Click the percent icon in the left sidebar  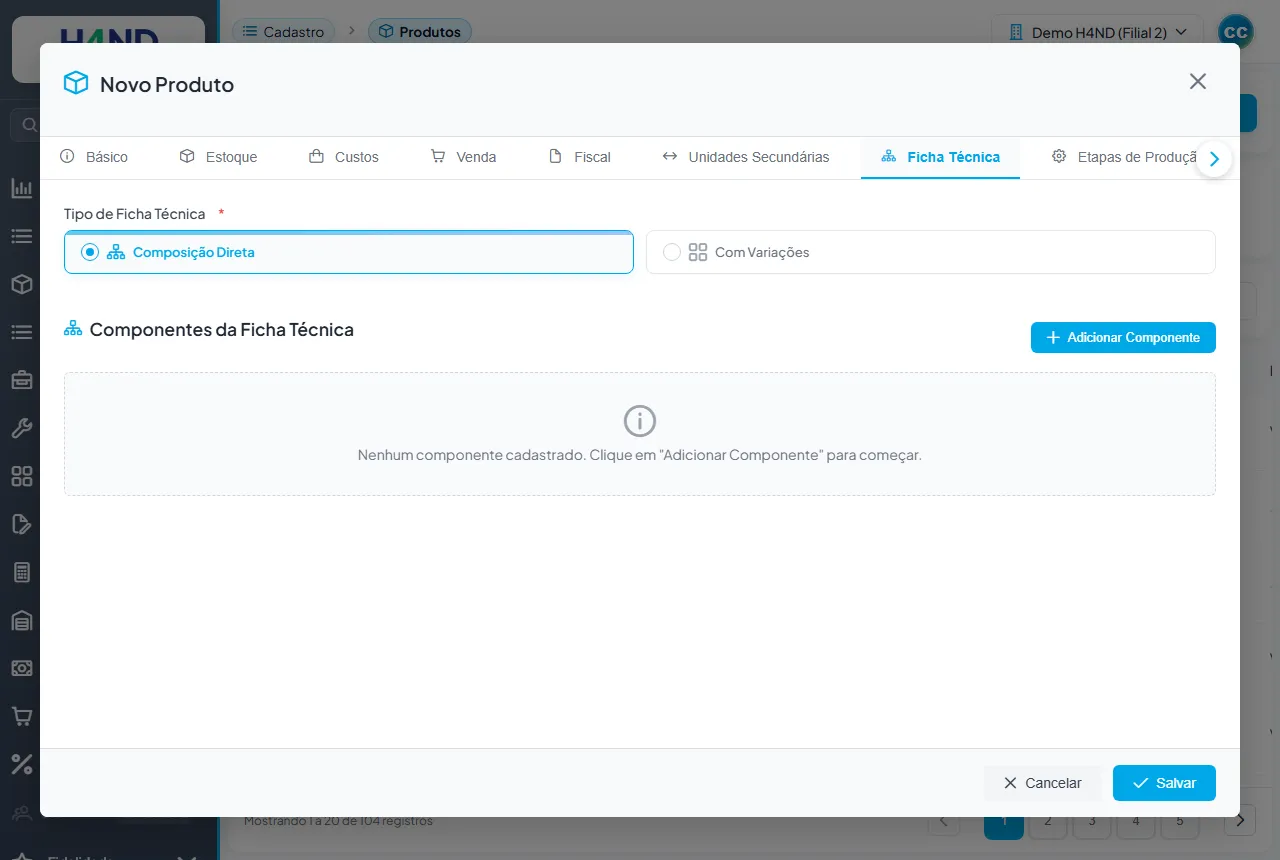coord(21,764)
